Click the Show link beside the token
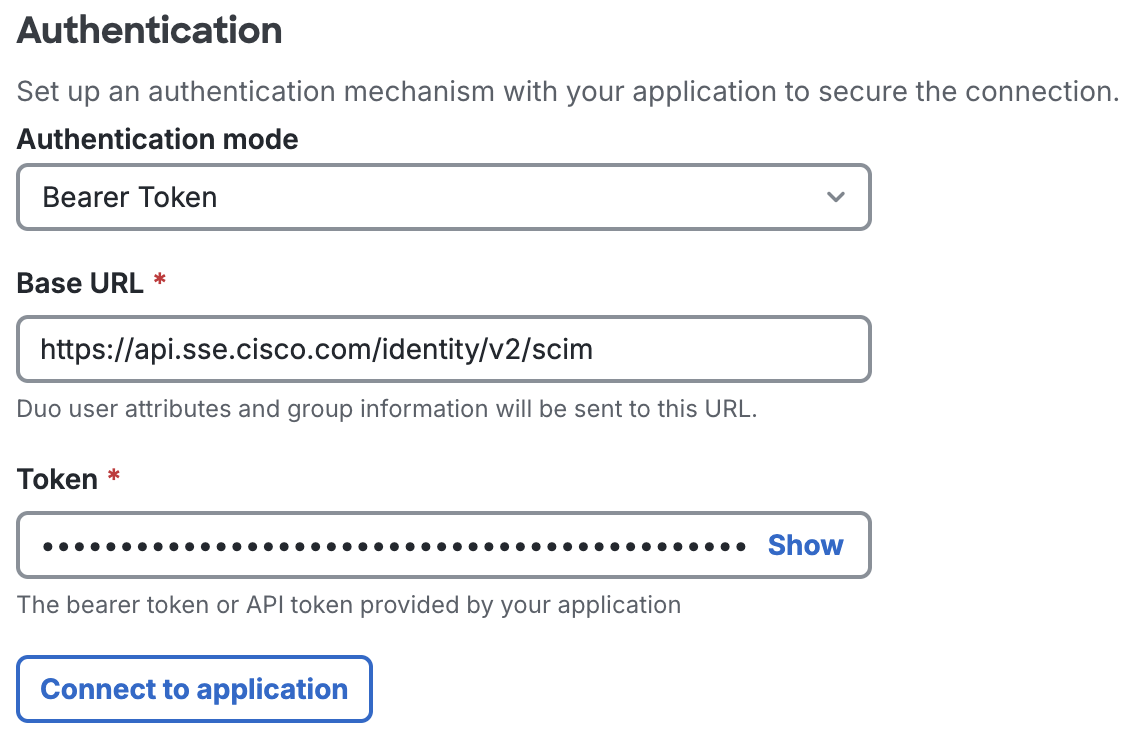This screenshot has width=1128, height=742. coord(805,545)
